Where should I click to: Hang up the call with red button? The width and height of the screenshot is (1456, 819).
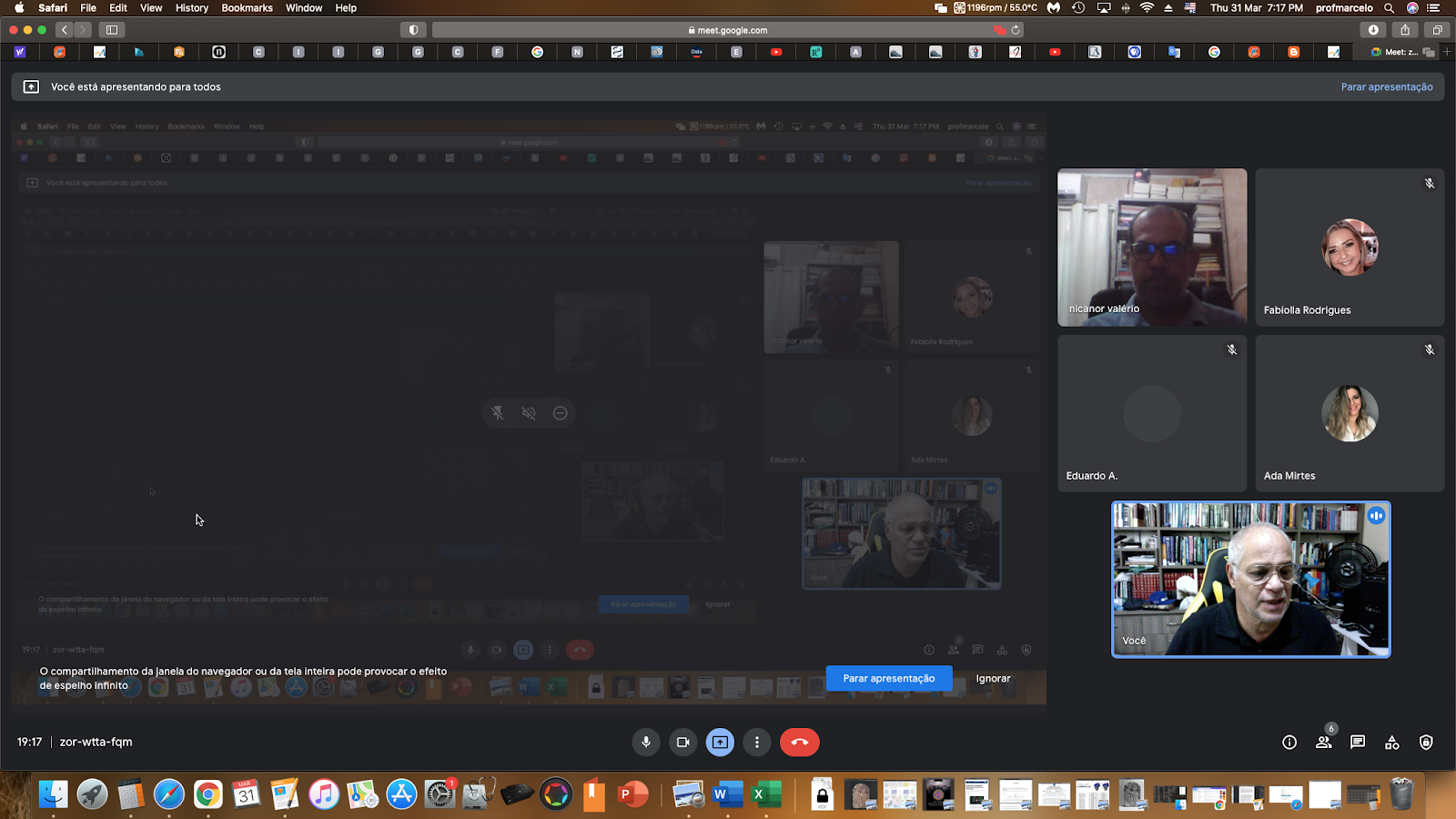800,743
